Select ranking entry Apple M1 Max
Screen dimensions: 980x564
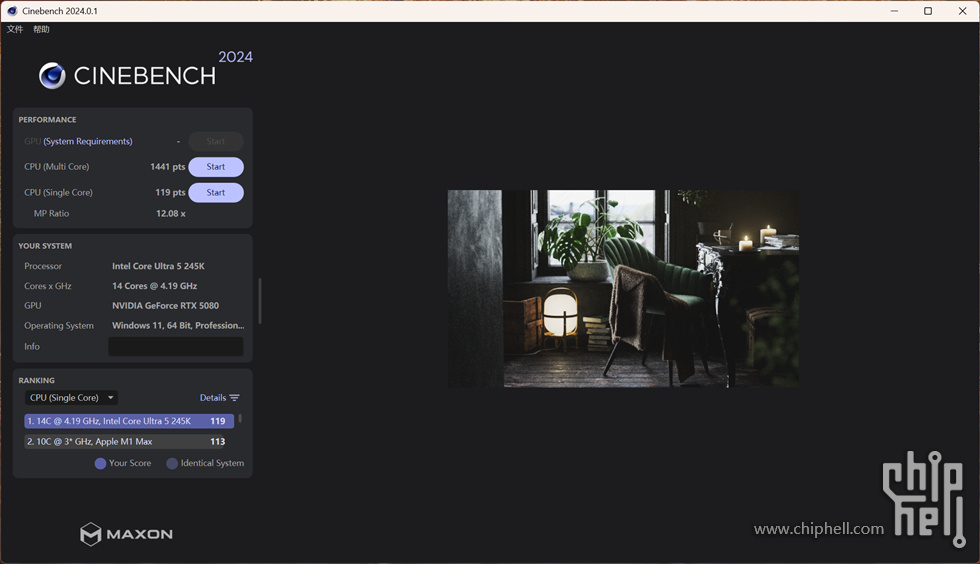coord(125,441)
